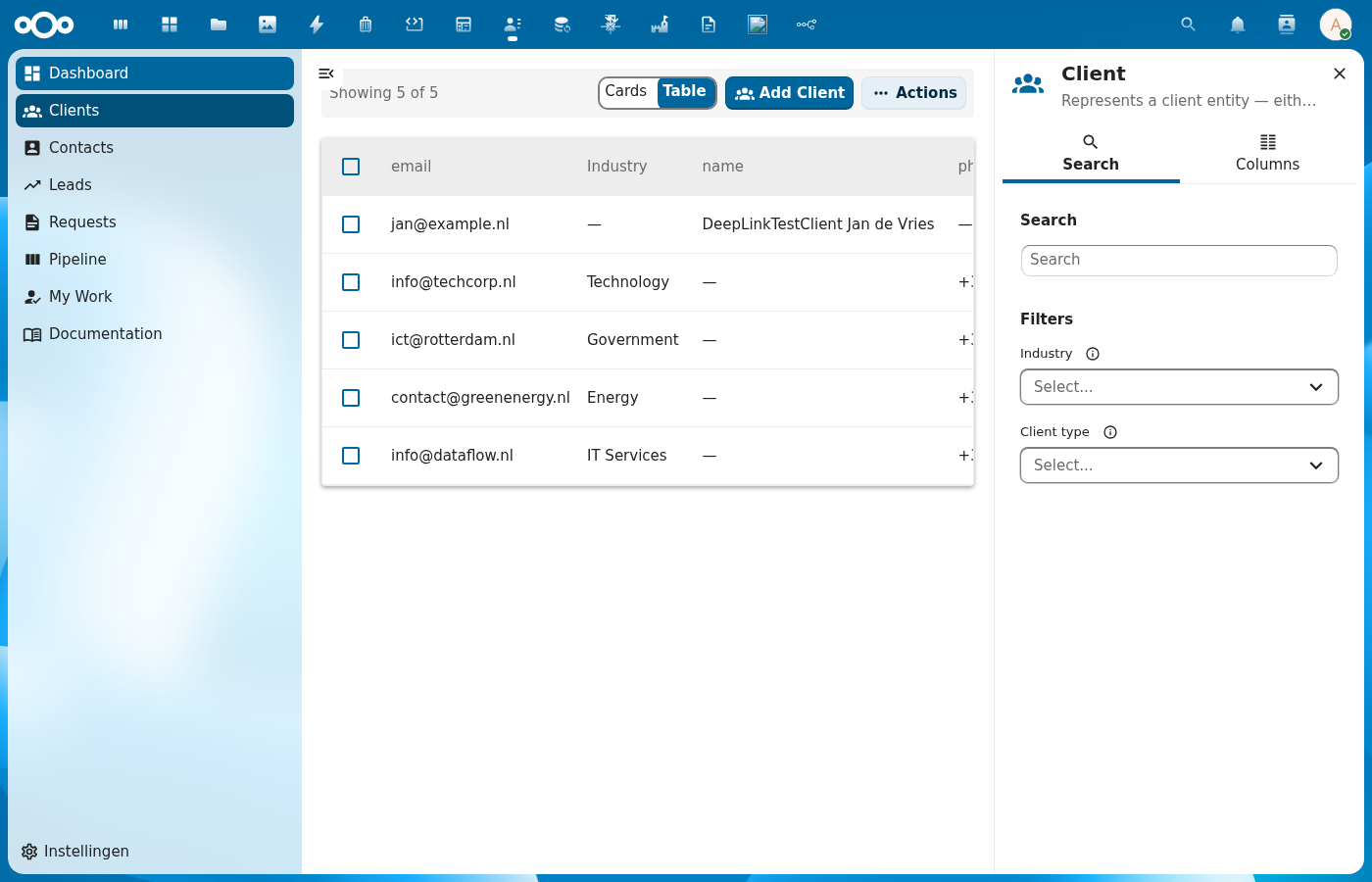Open the Actions menu
Viewport: 1372px width, 882px height.
coord(914,93)
